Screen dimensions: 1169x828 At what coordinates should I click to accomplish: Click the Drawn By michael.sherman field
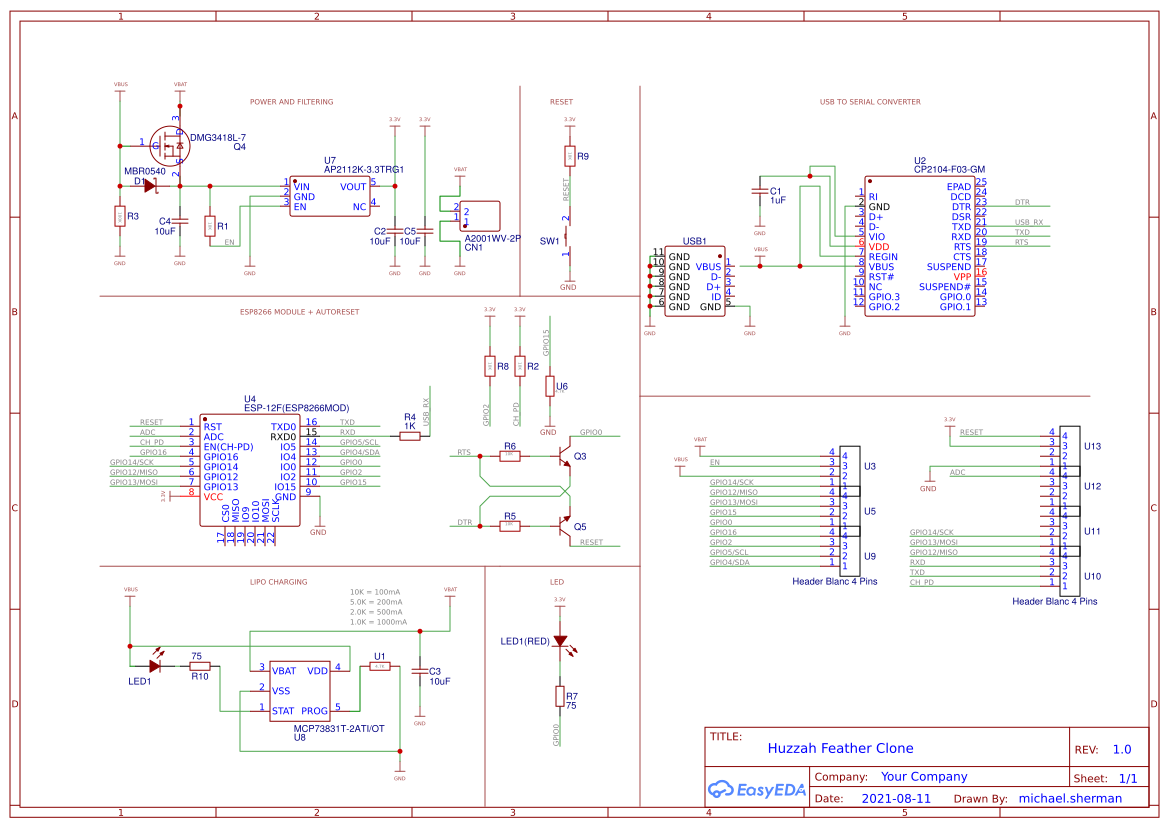point(1073,798)
